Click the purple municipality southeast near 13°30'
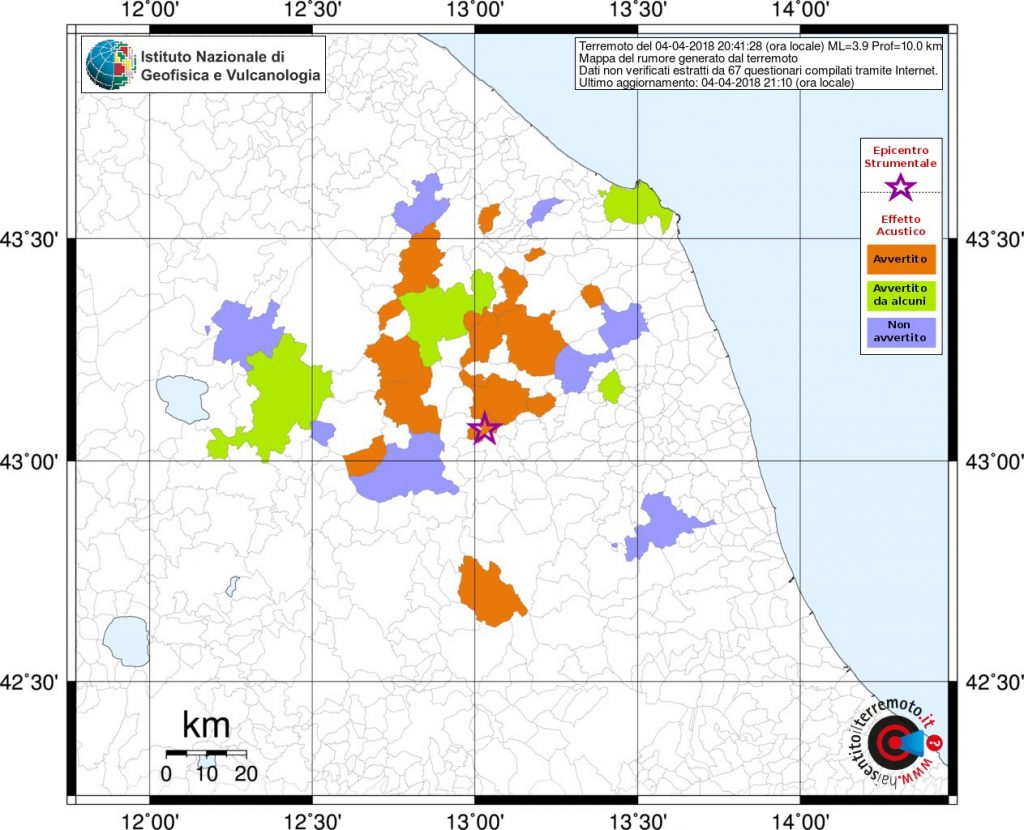Image resolution: width=1024 pixels, height=830 pixels. pos(665,524)
